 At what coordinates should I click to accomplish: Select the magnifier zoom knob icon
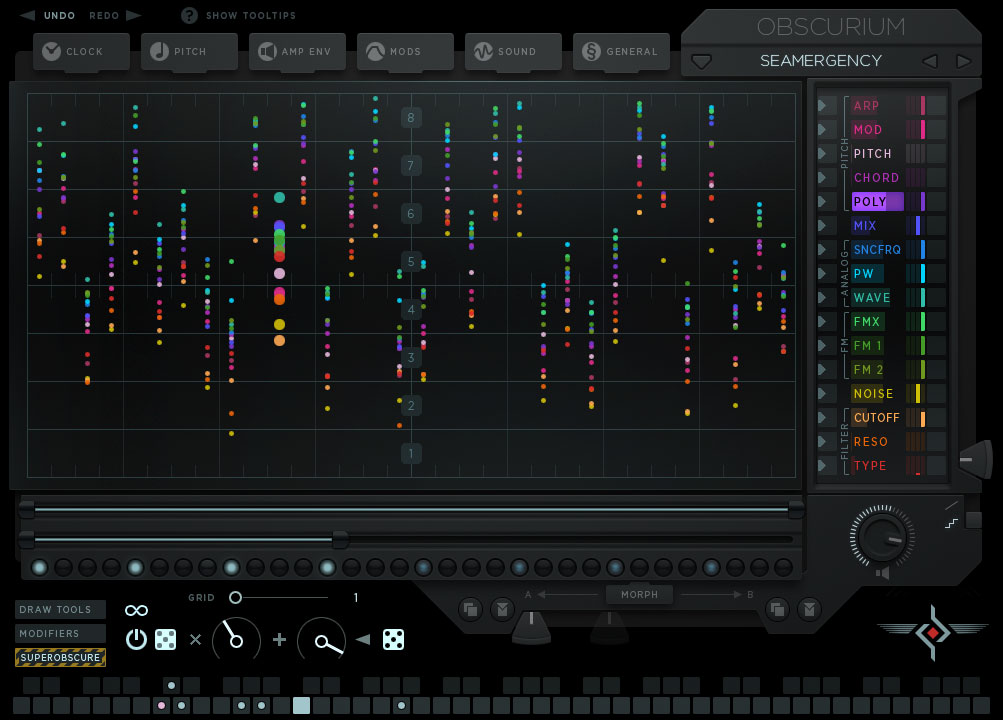pyautogui.click(x=322, y=640)
